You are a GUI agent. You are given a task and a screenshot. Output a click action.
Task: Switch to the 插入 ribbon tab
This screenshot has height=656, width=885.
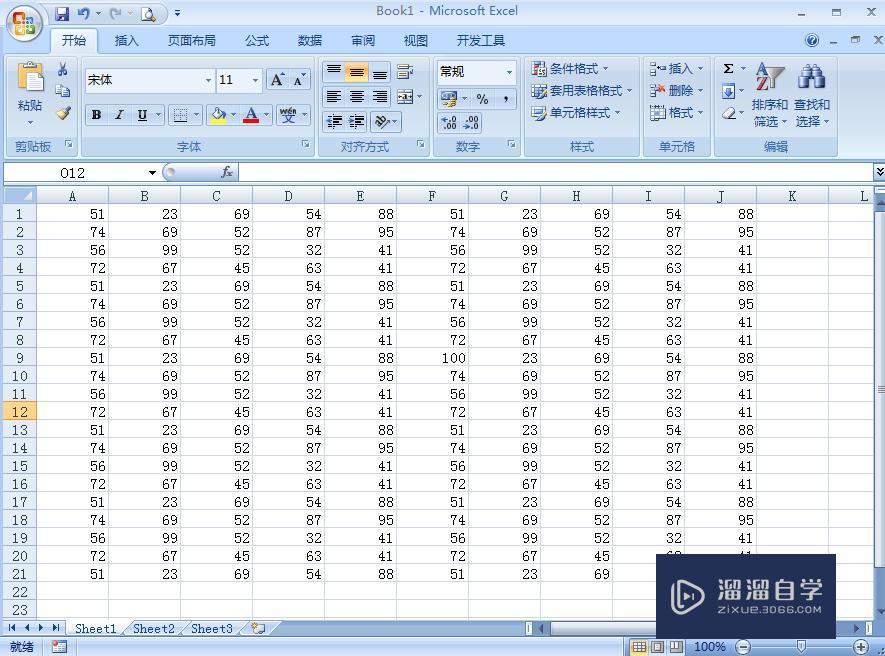(126, 40)
